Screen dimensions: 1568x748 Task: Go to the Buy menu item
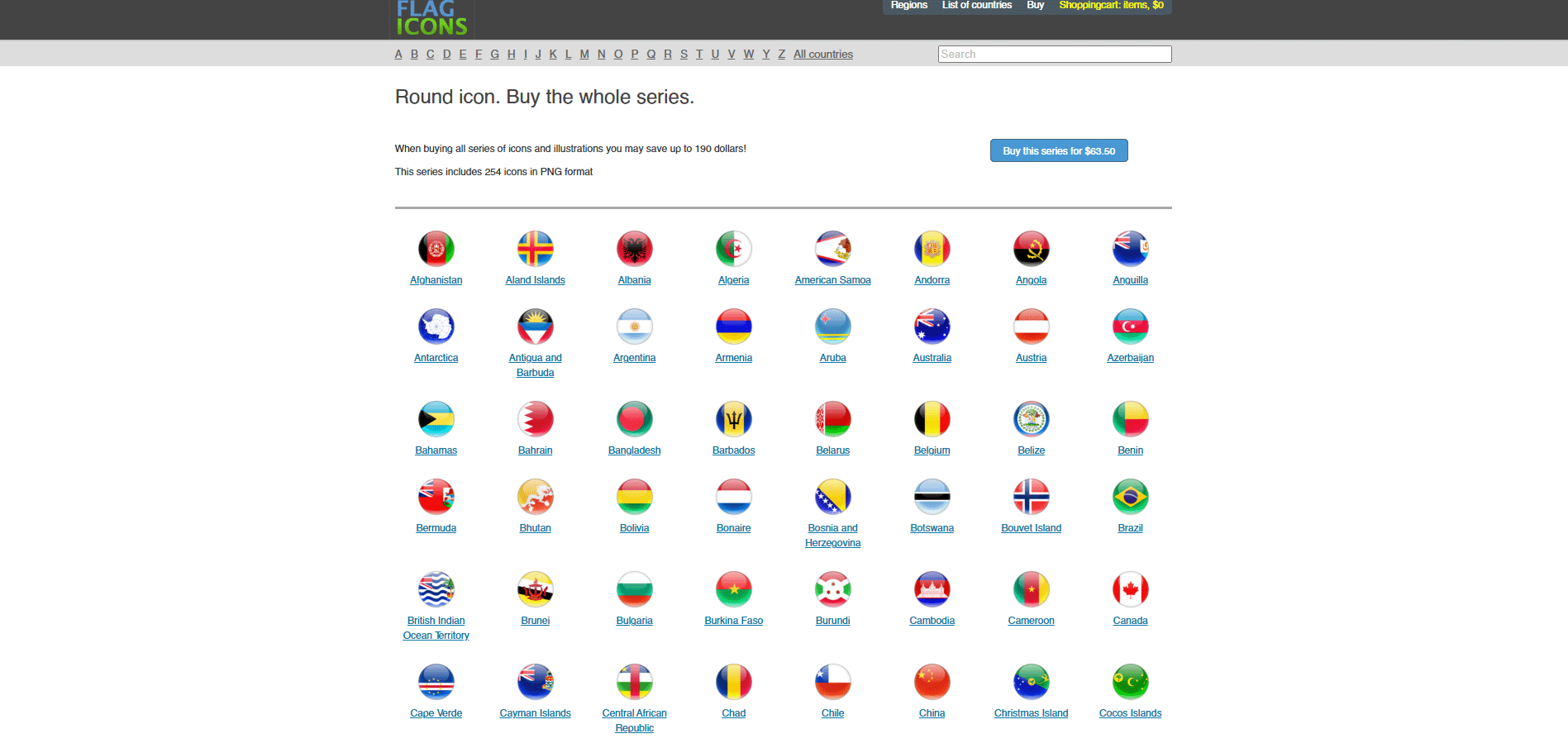(1036, 5)
